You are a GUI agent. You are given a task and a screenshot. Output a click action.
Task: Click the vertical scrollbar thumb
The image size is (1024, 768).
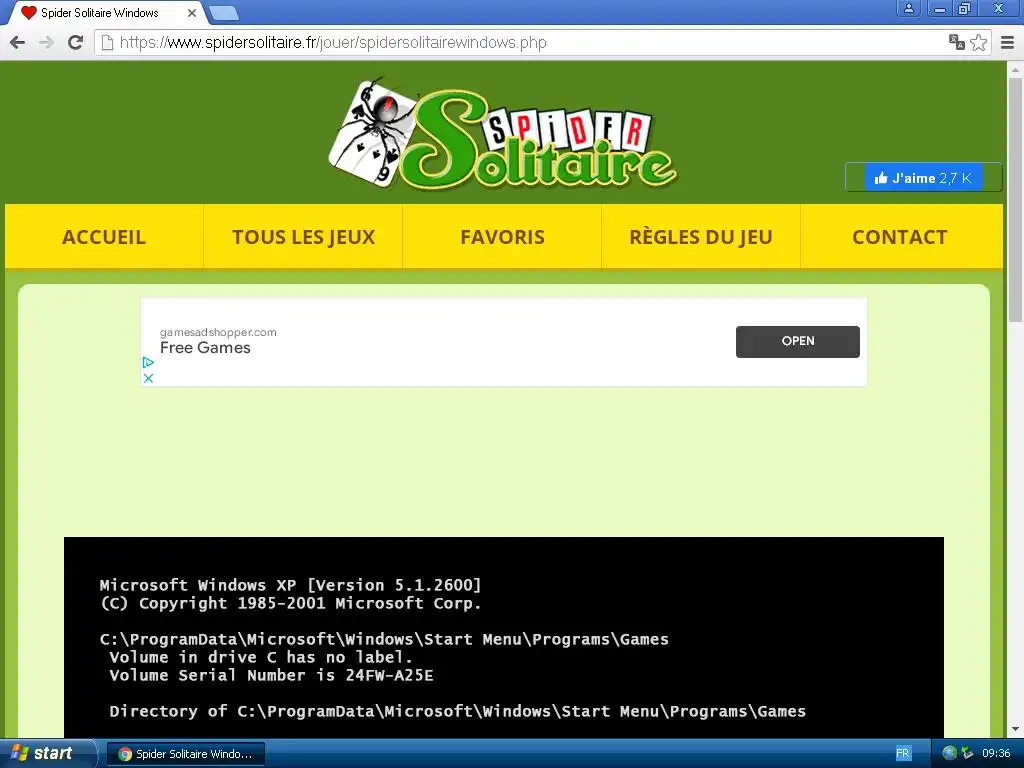pos(1015,200)
